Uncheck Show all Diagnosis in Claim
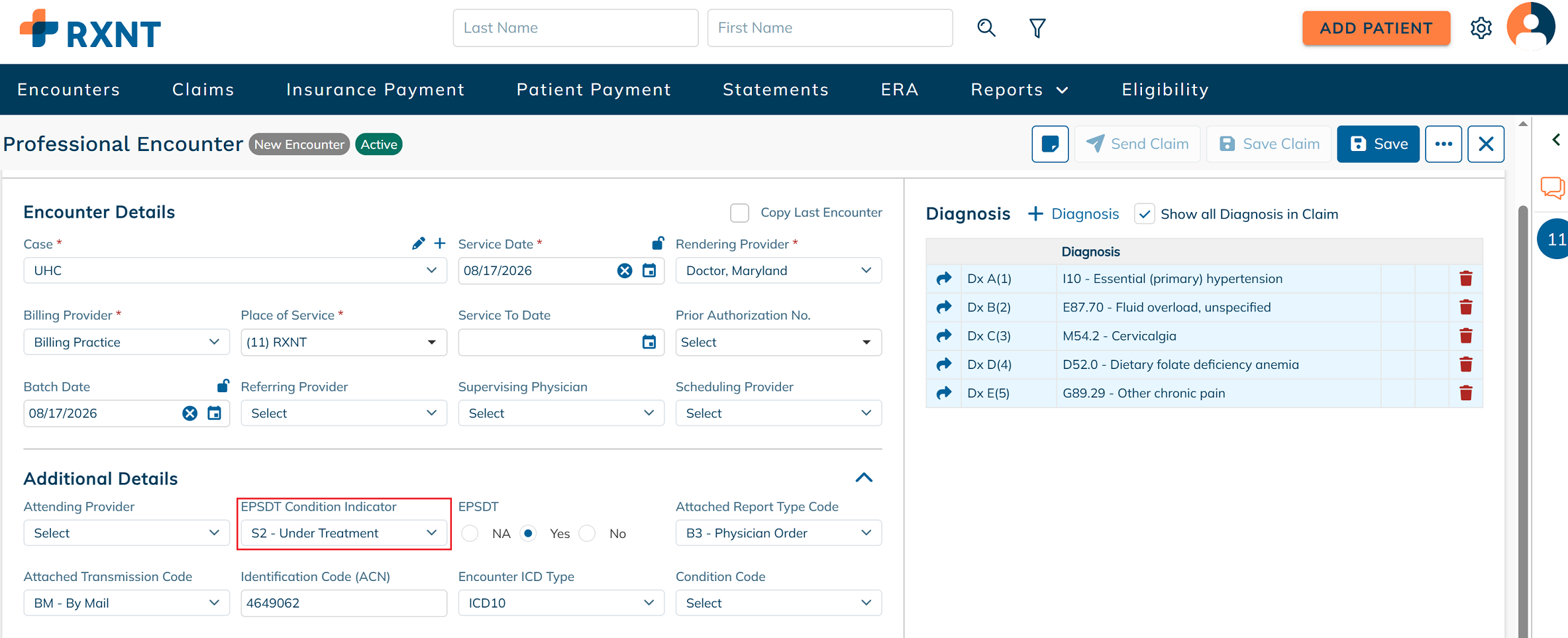1568x638 pixels. [x=1144, y=214]
